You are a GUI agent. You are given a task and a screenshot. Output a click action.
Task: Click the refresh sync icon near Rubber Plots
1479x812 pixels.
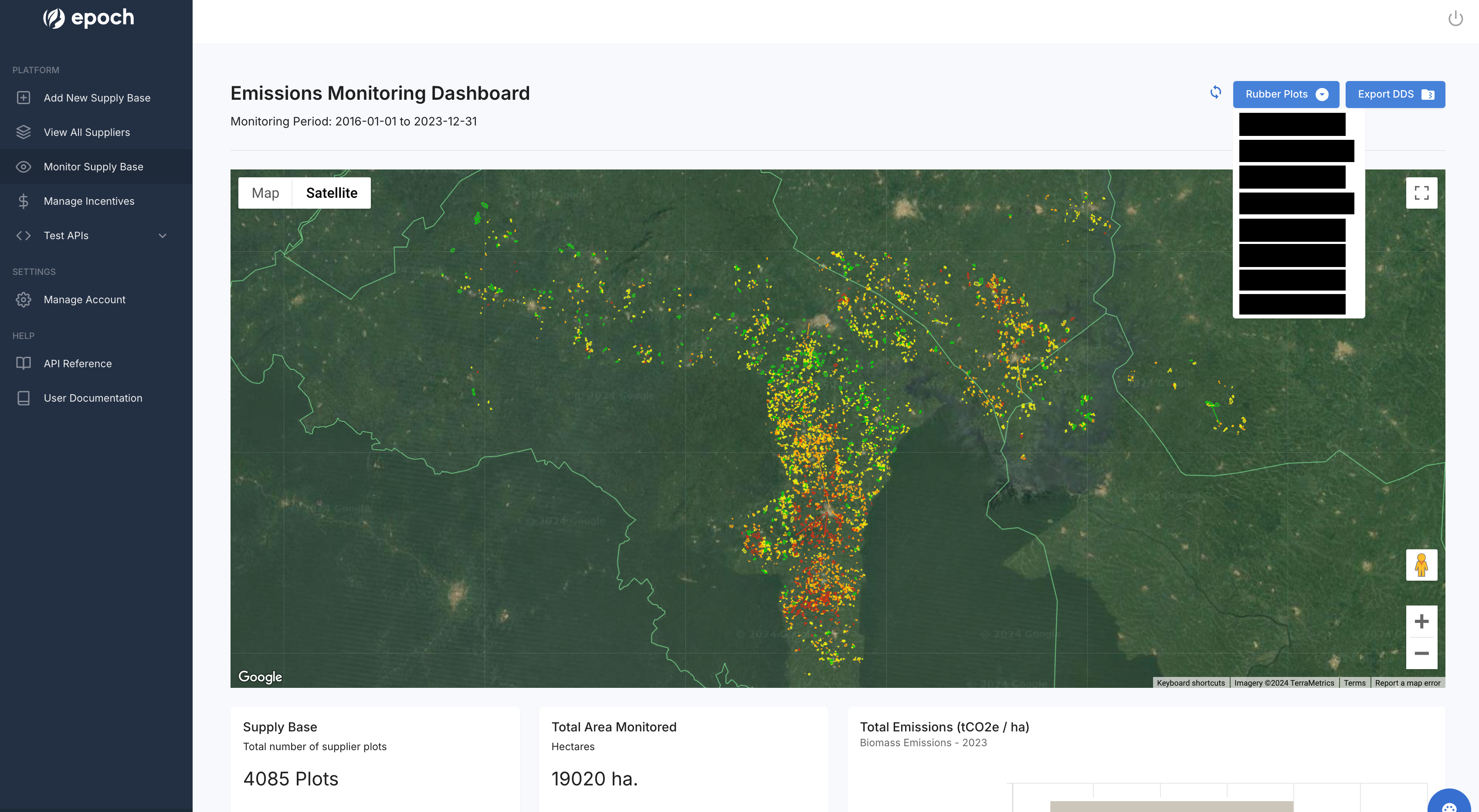[x=1215, y=92]
